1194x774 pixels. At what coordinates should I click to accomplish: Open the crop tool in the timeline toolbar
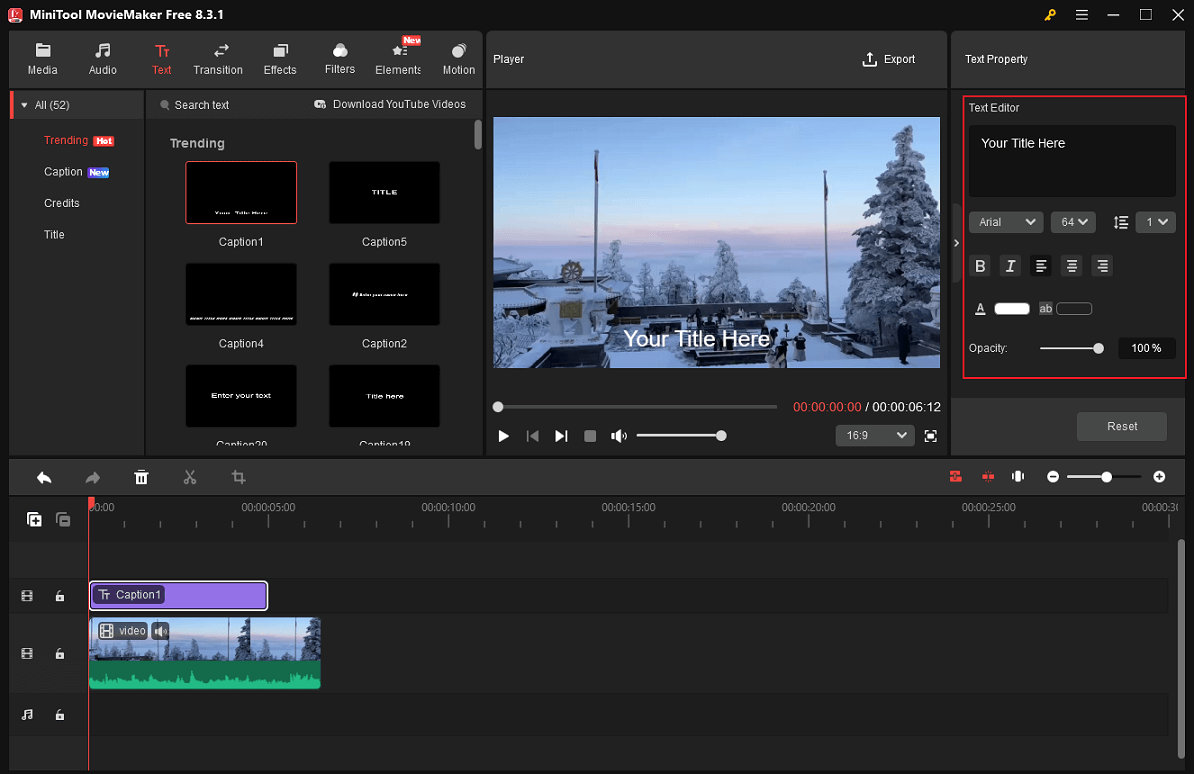tap(238, 477)
